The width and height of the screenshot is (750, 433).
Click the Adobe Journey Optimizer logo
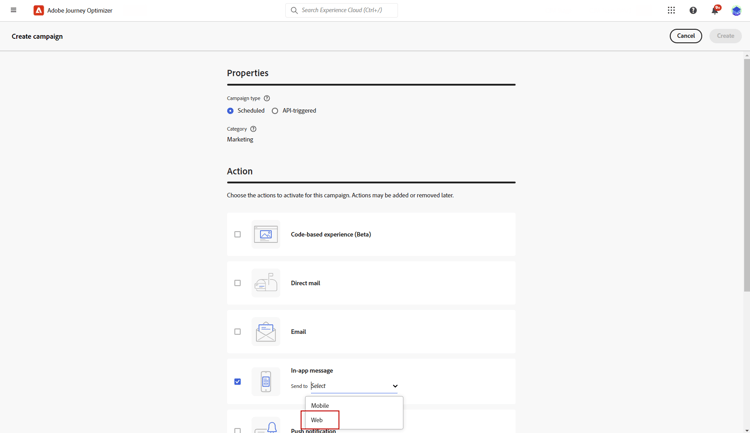pos(38,10)
